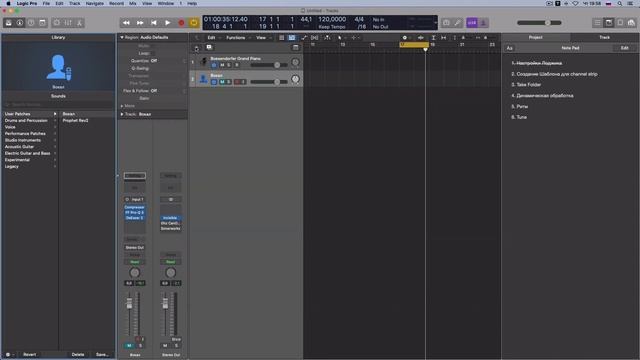The width and height of the screenshot is (640, 360).
Task: Click the Revert button in Library
Action: 29,355
